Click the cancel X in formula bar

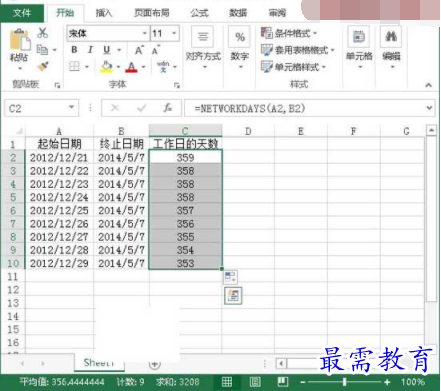point(115,108)
